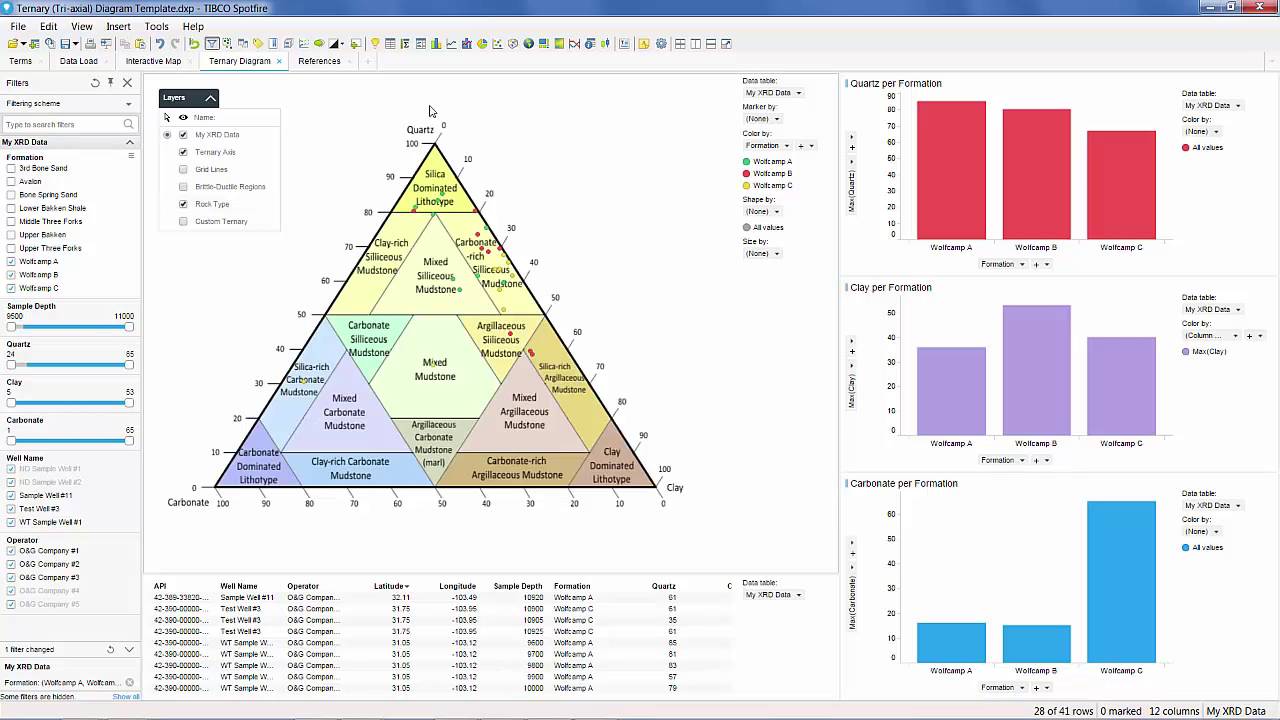Insert a Line Chart from toolbar
The width and height of the screenshot is (1280, 720).
tap(451, 44)
